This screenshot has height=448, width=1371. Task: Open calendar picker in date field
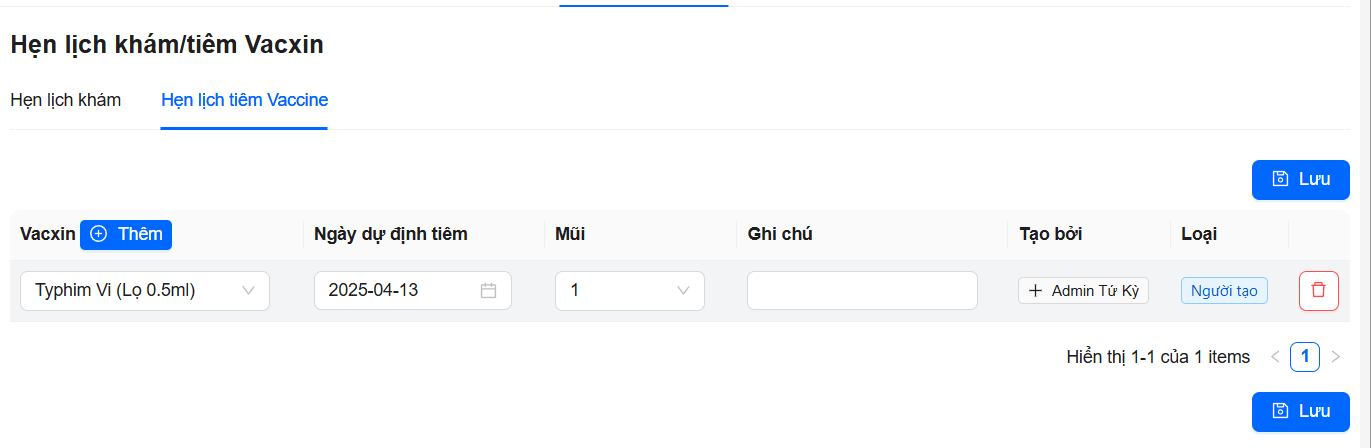488,291
